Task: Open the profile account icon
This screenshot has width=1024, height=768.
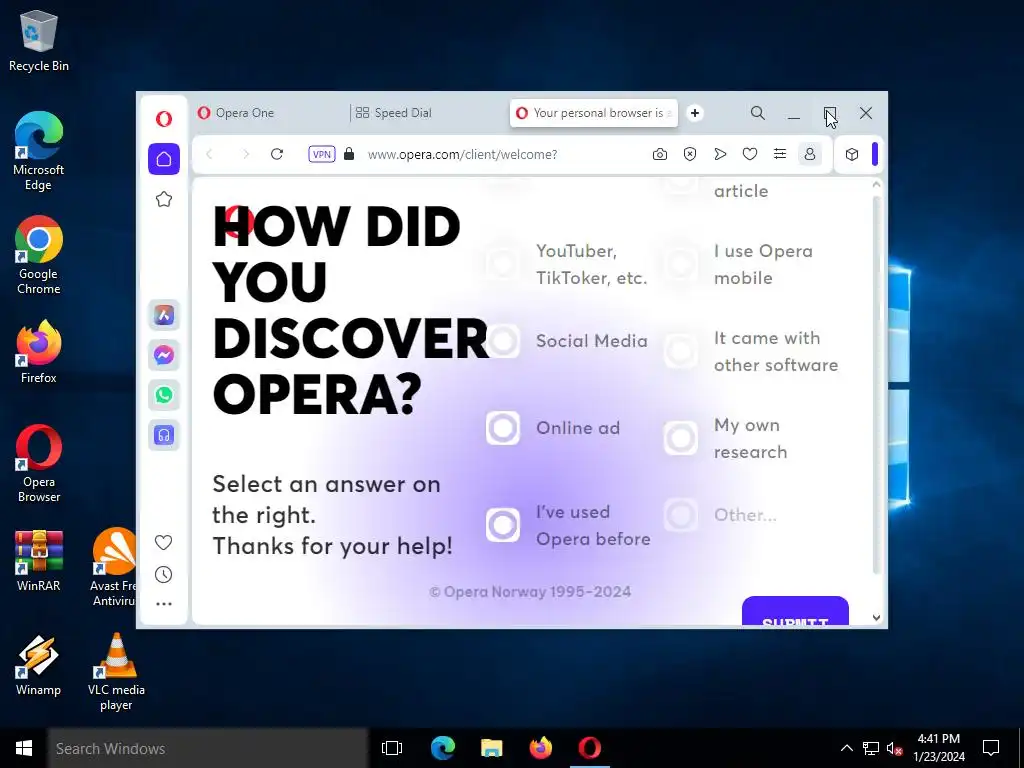Action: [810, 154]
